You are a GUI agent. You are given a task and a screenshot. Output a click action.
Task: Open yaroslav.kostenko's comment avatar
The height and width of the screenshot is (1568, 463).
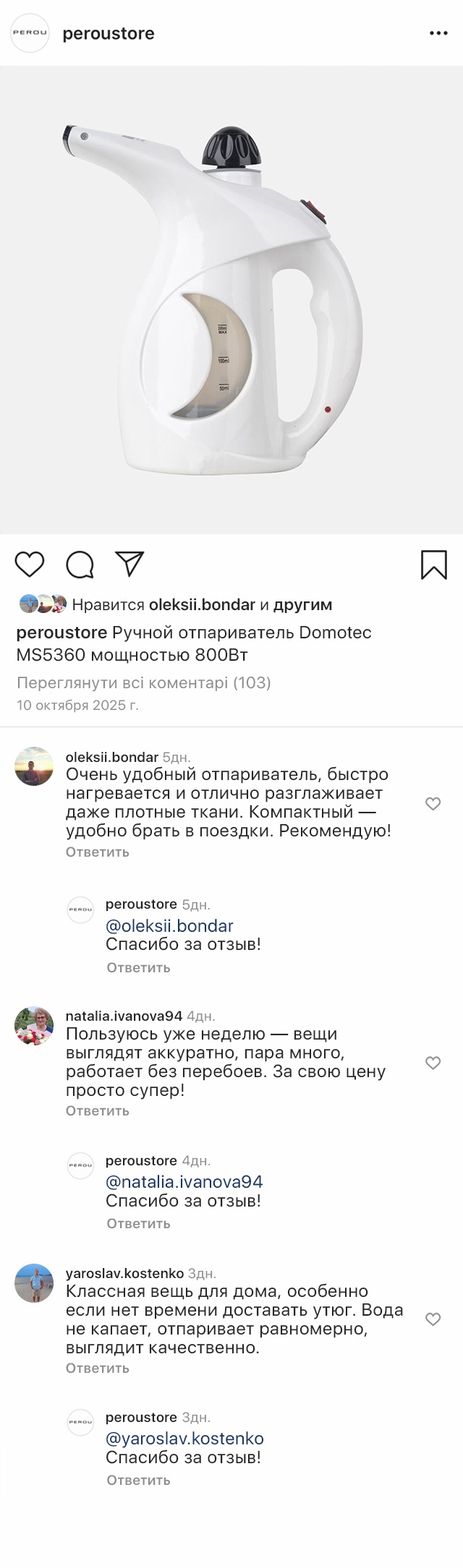tap(34, 1282)
